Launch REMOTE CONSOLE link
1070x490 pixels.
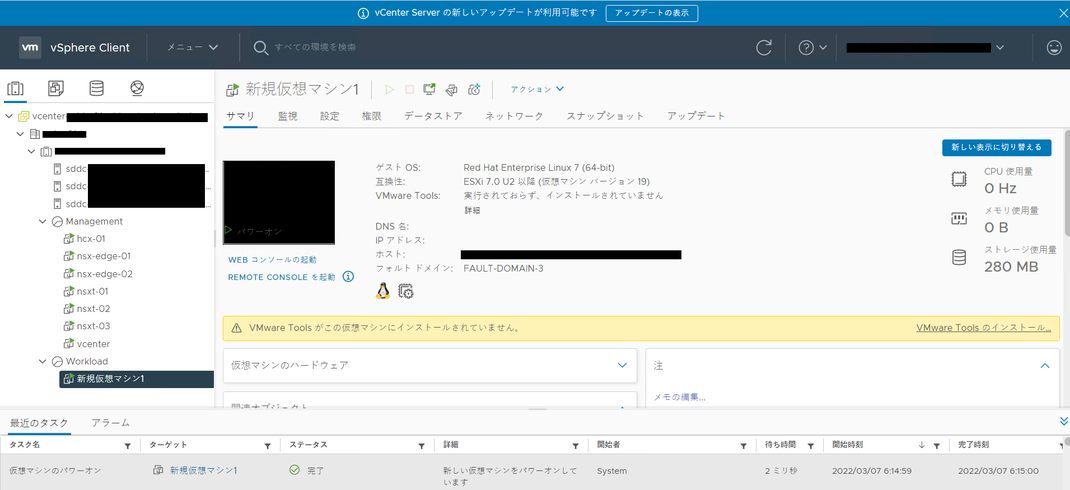[x=282, y=277]
